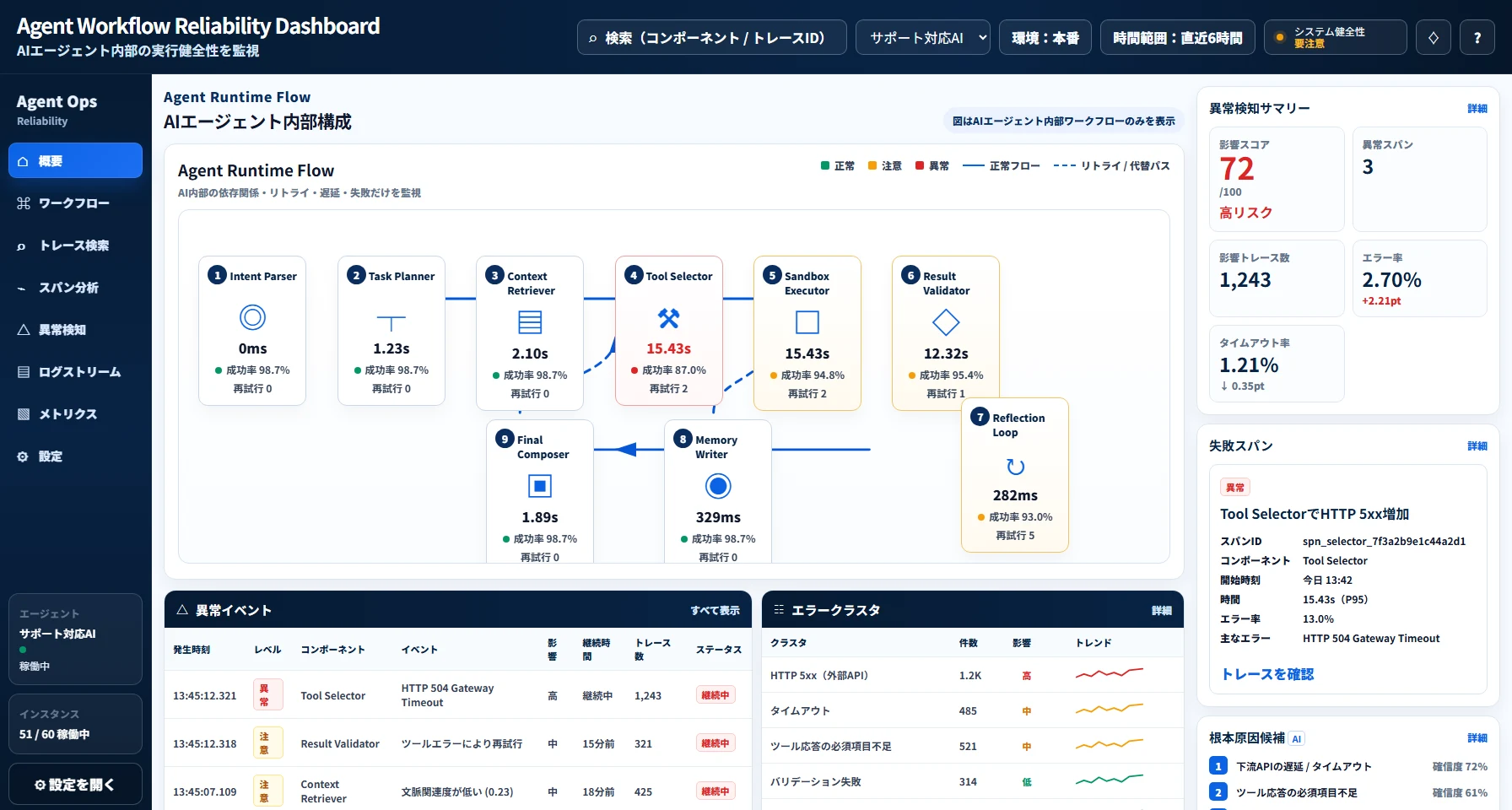Click the HTTP 5xx trend sparkline
Screen dimensions: 1512x810
point(1109,673)
